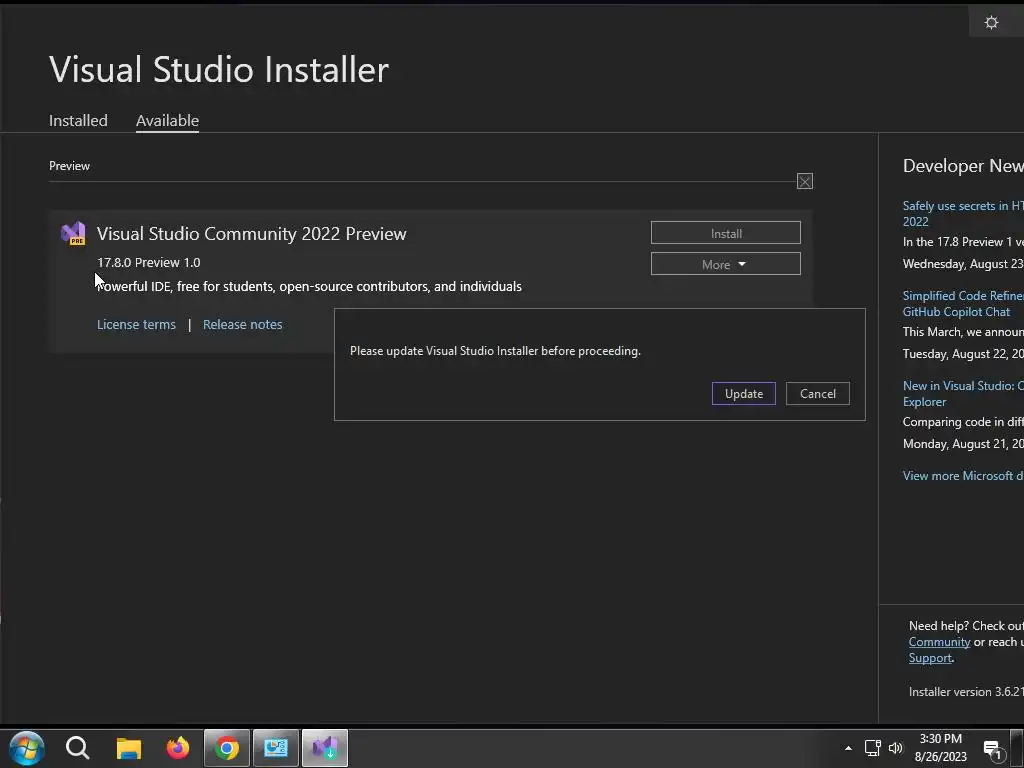Click Update in the installer prompt
Screen dimensions: 1024x768
coord(744,394)
